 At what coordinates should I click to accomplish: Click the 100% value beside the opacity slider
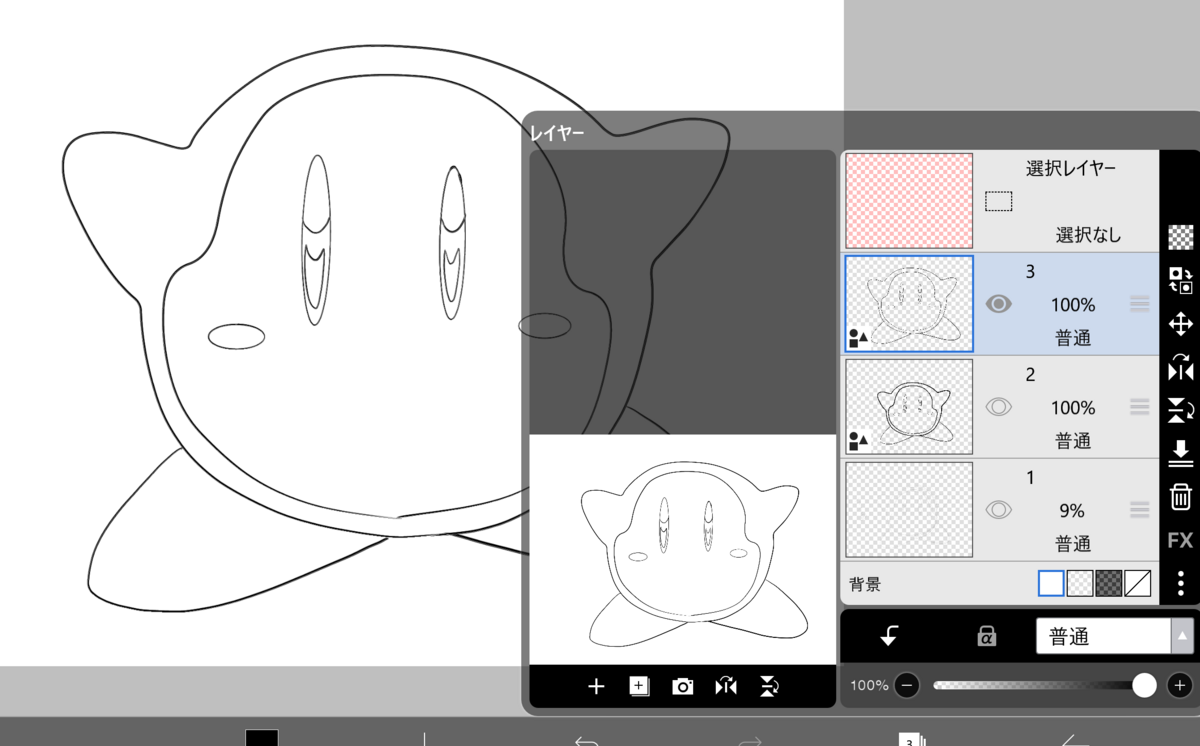869,686
